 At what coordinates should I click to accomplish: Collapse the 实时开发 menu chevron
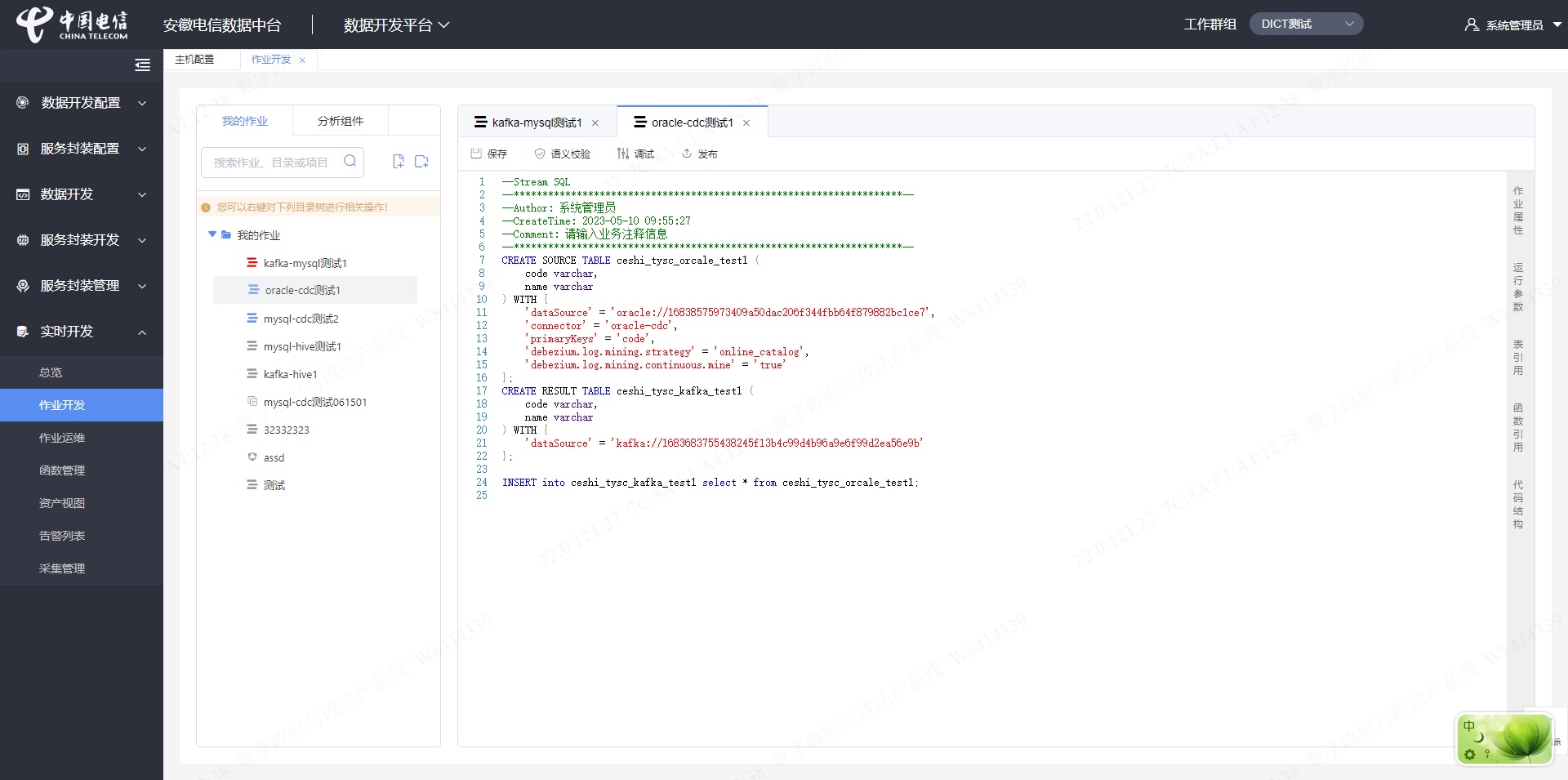pos(142,332)
